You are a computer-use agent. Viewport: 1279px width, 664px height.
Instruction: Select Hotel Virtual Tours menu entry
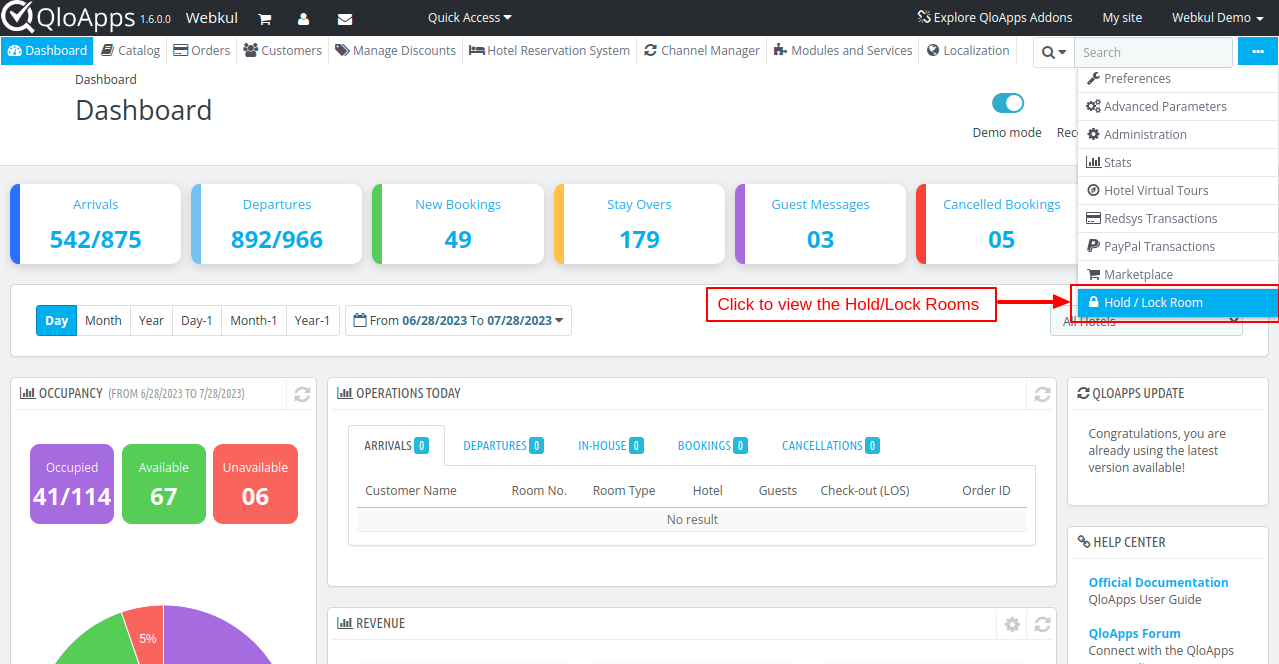1177,191
